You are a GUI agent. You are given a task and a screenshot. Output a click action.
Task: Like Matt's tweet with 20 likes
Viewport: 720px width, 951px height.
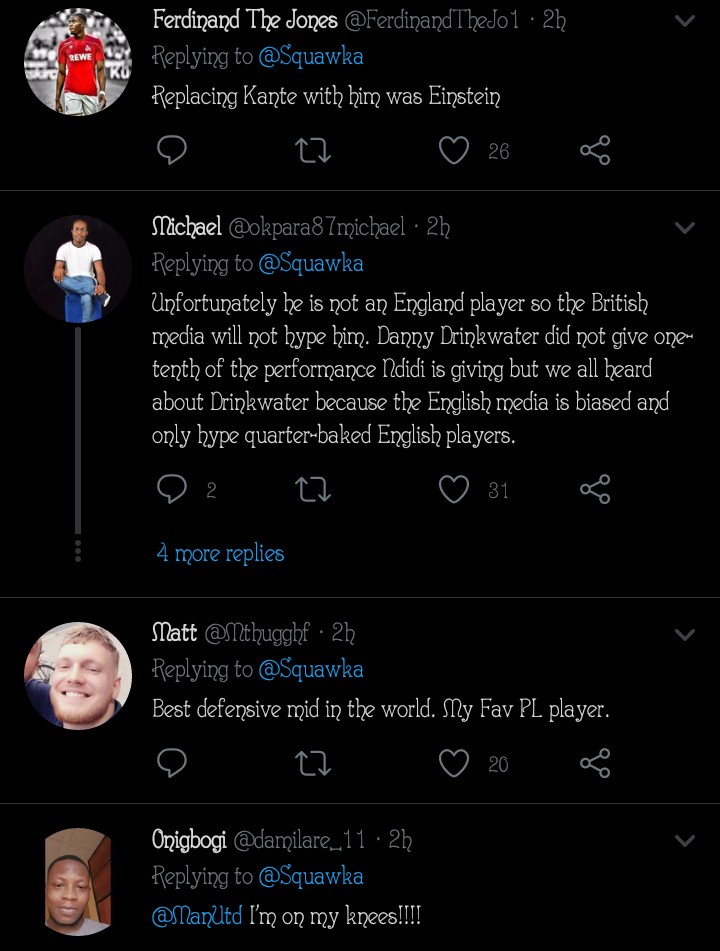[454, 764]
